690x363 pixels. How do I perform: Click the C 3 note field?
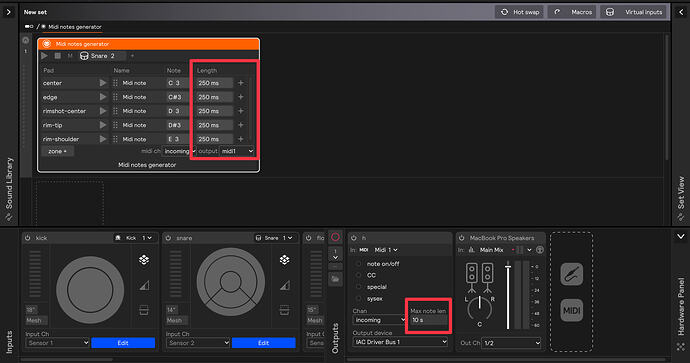[x=177, y=83]
